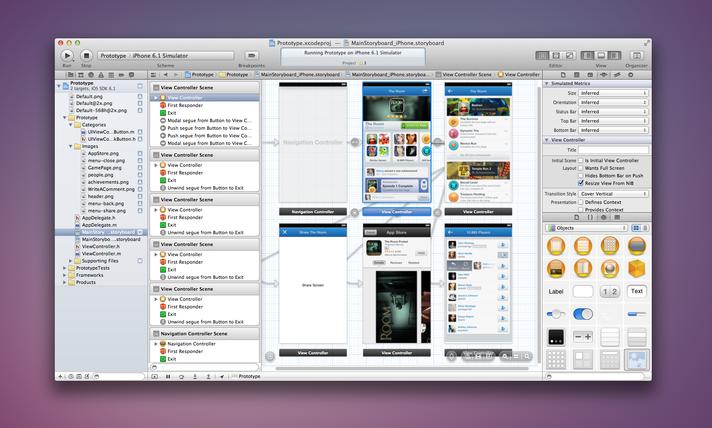Toggle the Navigator pane view button

click(588, 55)
